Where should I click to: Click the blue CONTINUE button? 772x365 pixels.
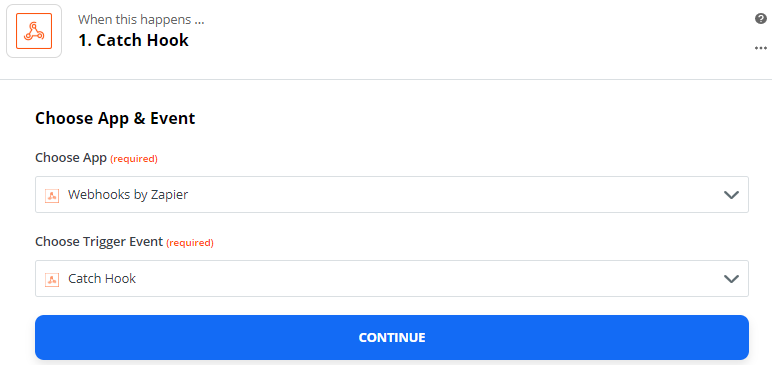tap(392, 337)
